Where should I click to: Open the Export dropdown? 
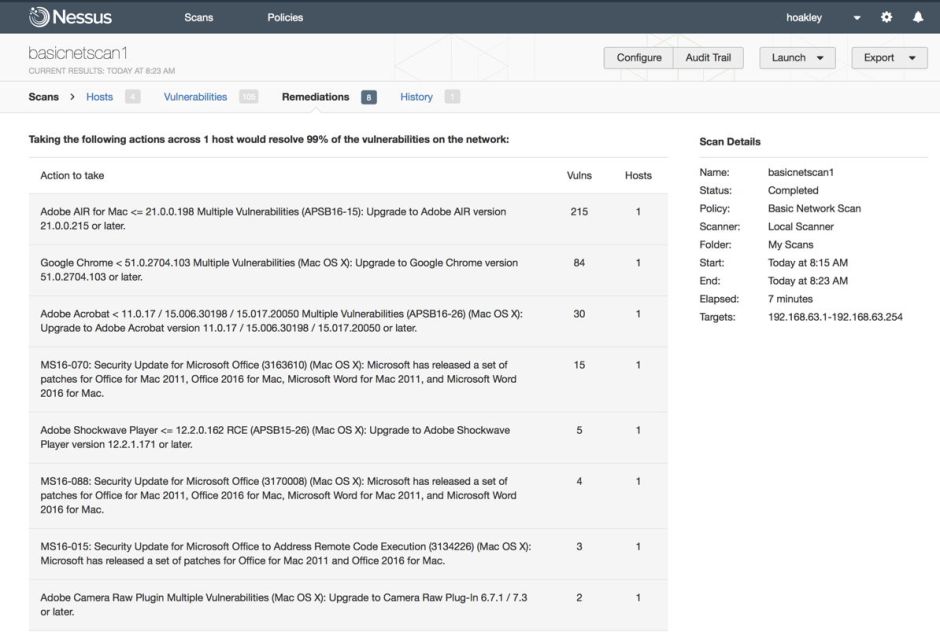click(889, 58)
